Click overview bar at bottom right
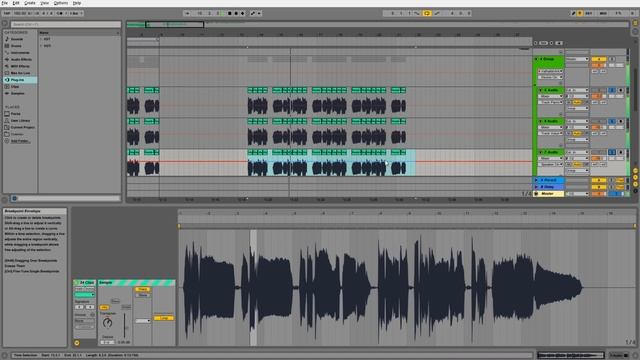The height and width of the screenshot is (360, 640). click(570, 355)
